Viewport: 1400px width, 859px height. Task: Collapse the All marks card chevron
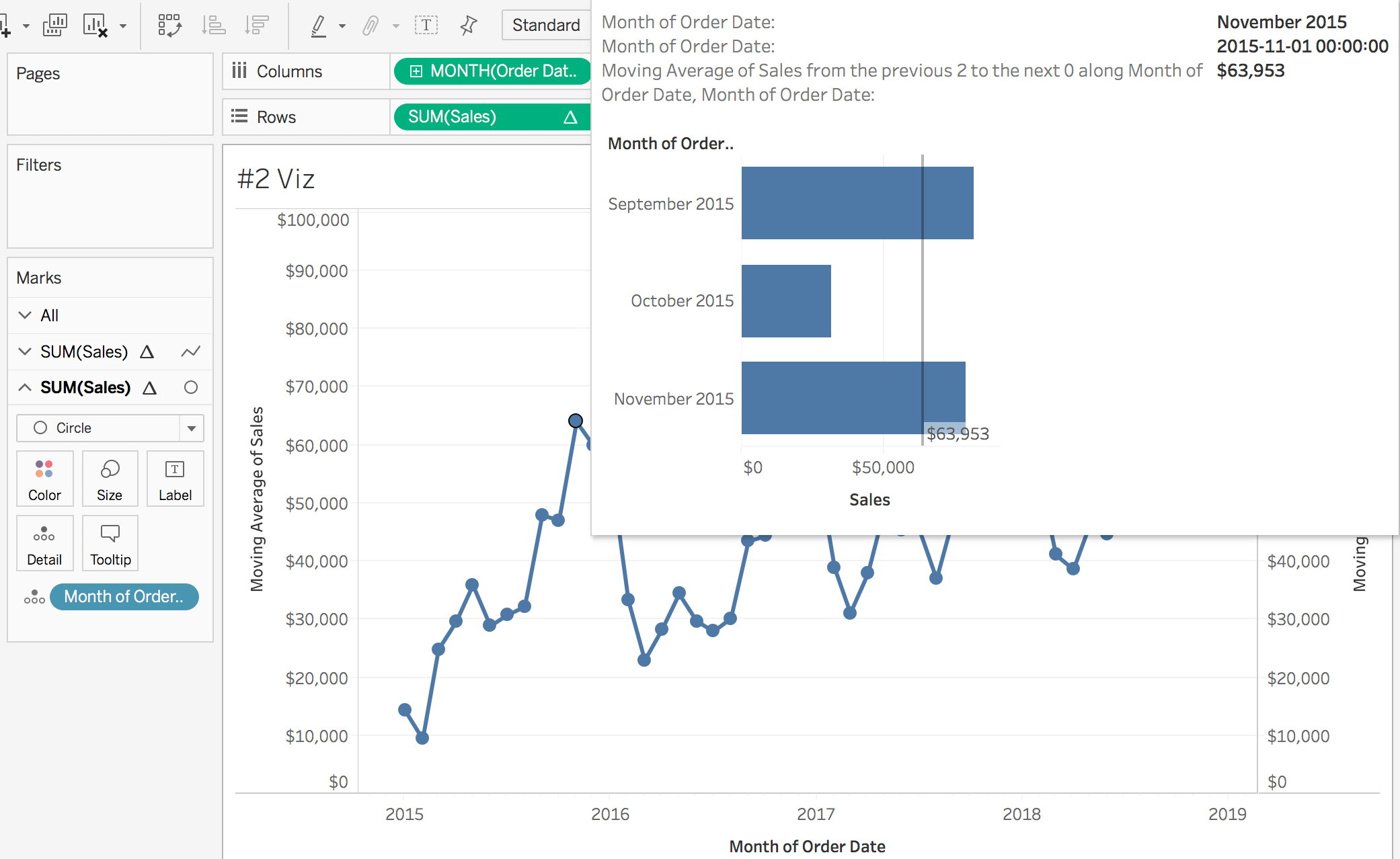[25, 315]
